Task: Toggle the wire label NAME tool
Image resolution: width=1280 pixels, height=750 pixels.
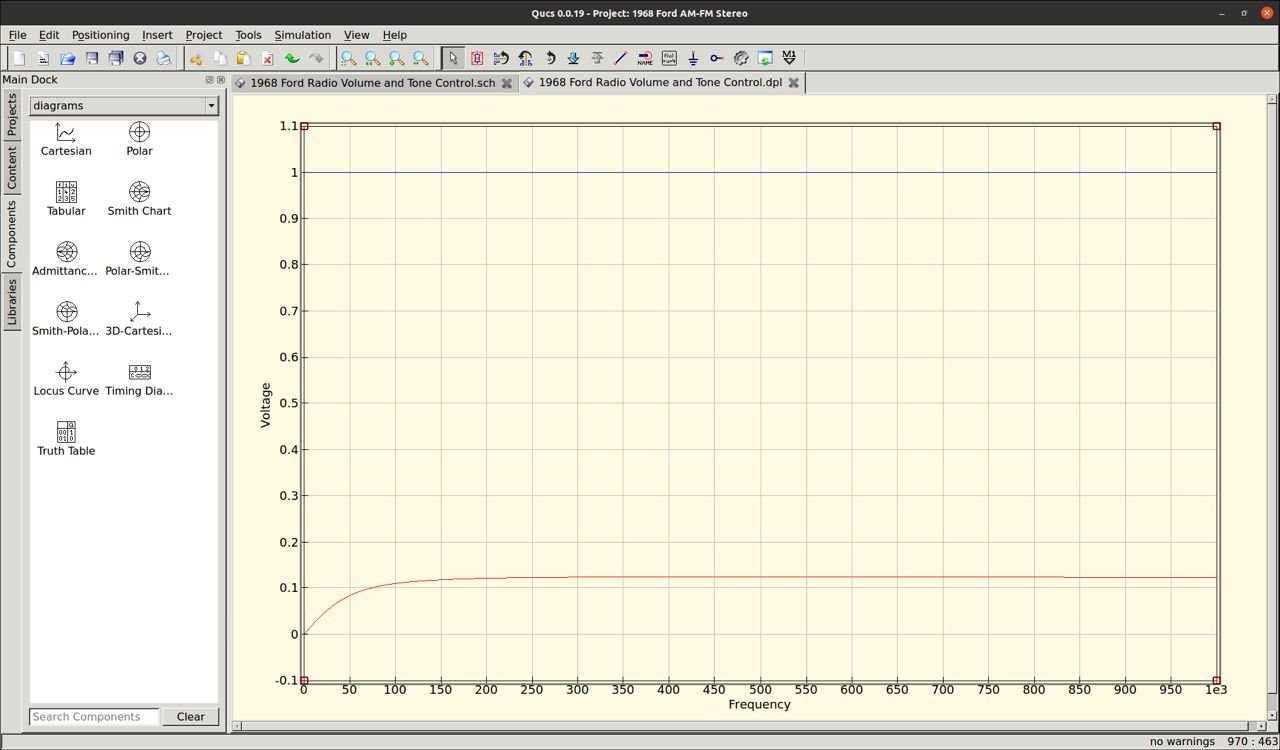Action: (645, 59)
